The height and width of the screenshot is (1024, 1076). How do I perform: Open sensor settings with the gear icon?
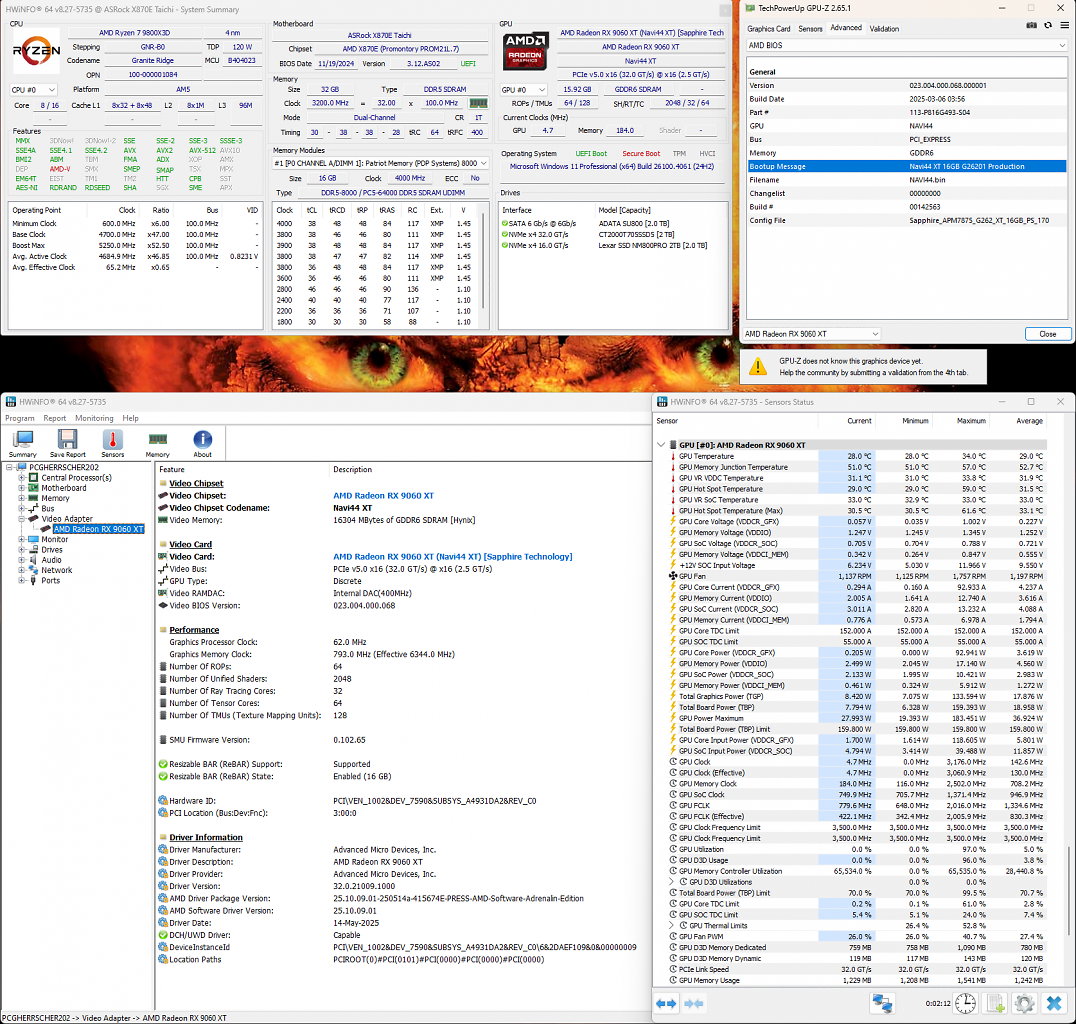pyautogui.click(x=1025, y=1003)
